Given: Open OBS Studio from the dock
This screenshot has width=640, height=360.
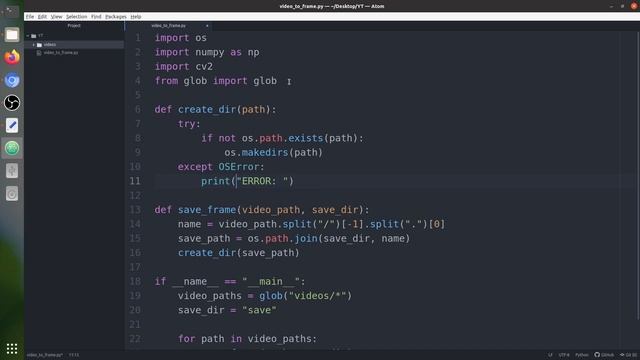Looking at the screenshot, I should [12, 102].
